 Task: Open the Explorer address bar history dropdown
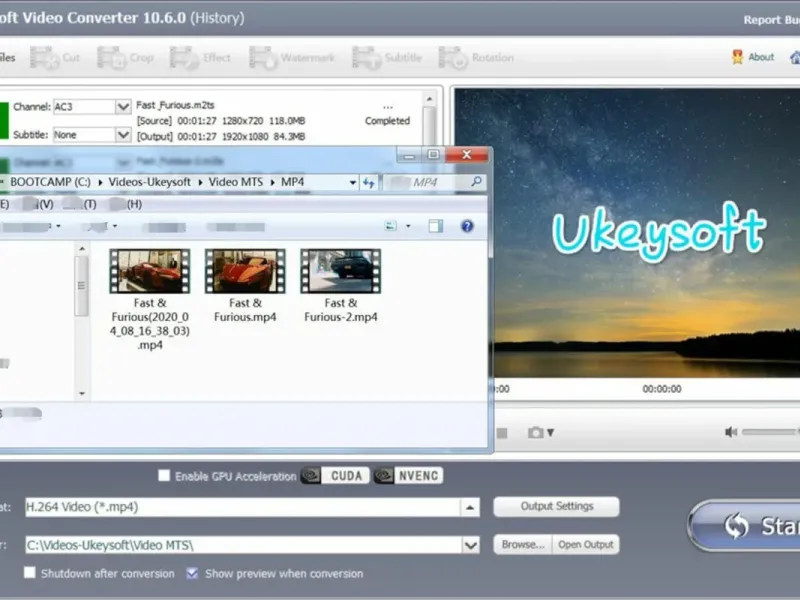click(x=353, y=182)
